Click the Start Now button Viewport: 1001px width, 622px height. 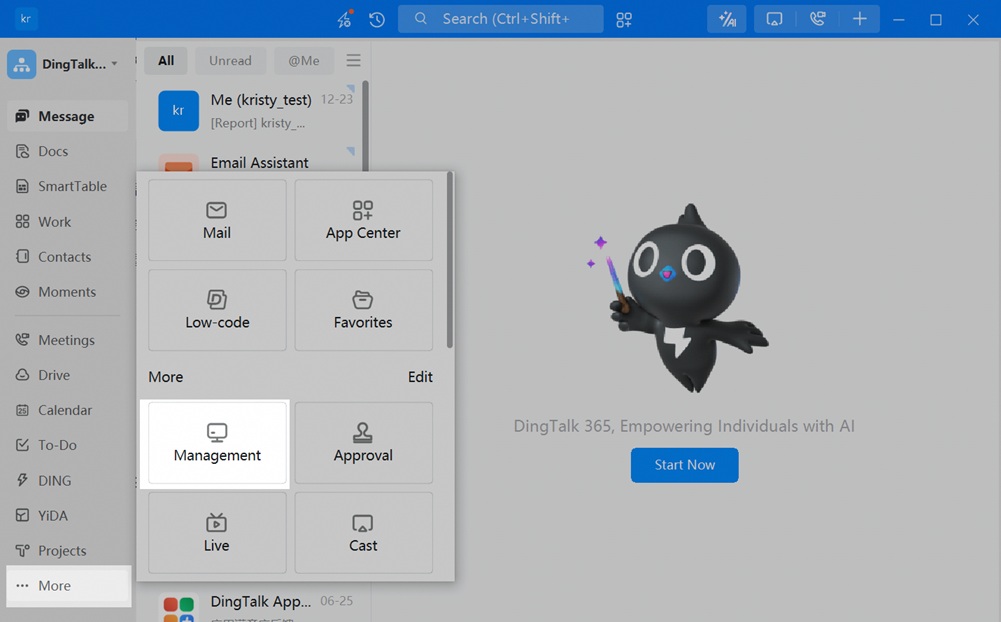point(684,465)
